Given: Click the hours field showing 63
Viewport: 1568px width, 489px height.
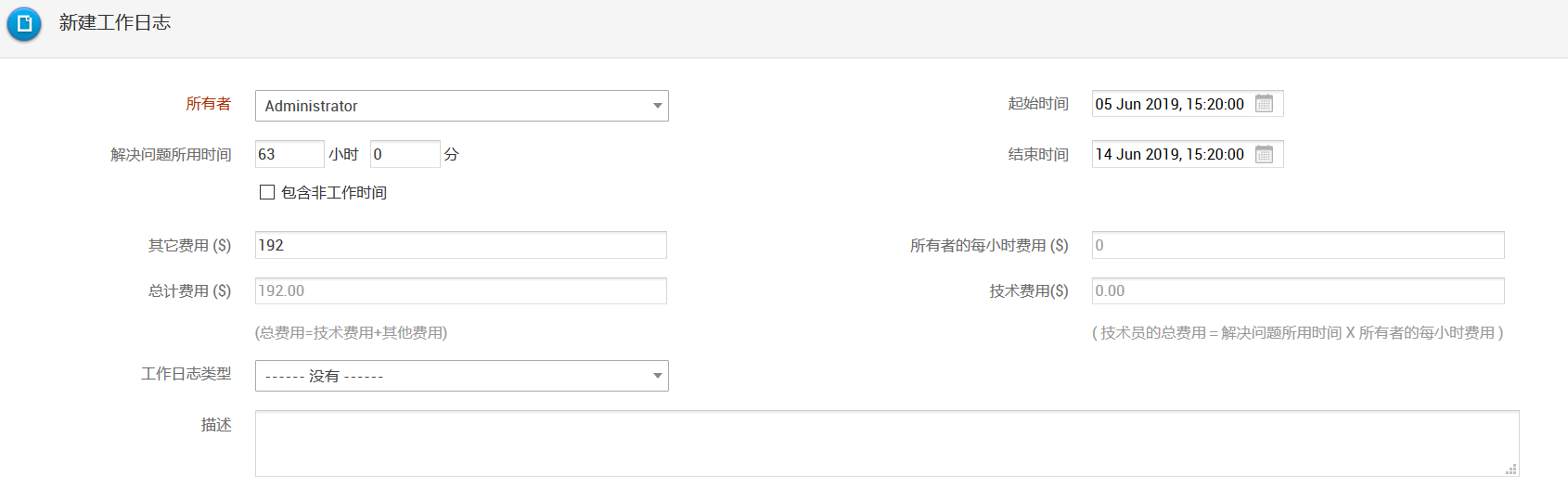Looking at the screenshot, I should click(x=289, y=154).
